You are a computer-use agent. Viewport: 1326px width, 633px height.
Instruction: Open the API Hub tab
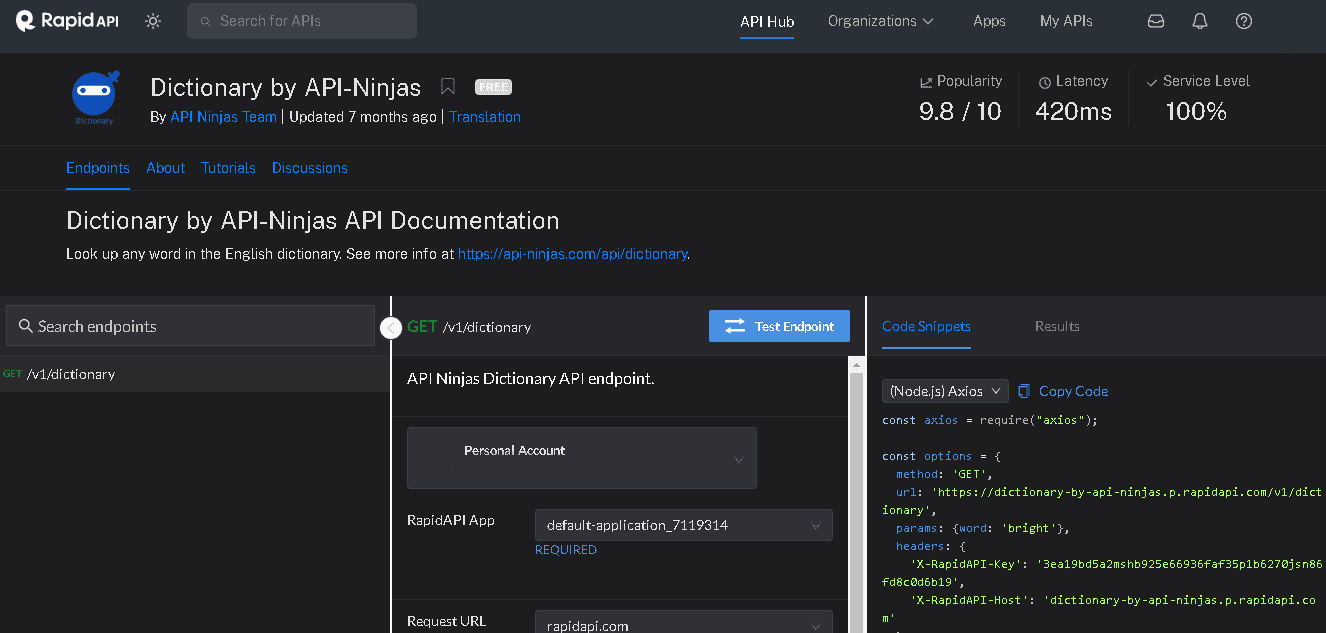point(767,21)
